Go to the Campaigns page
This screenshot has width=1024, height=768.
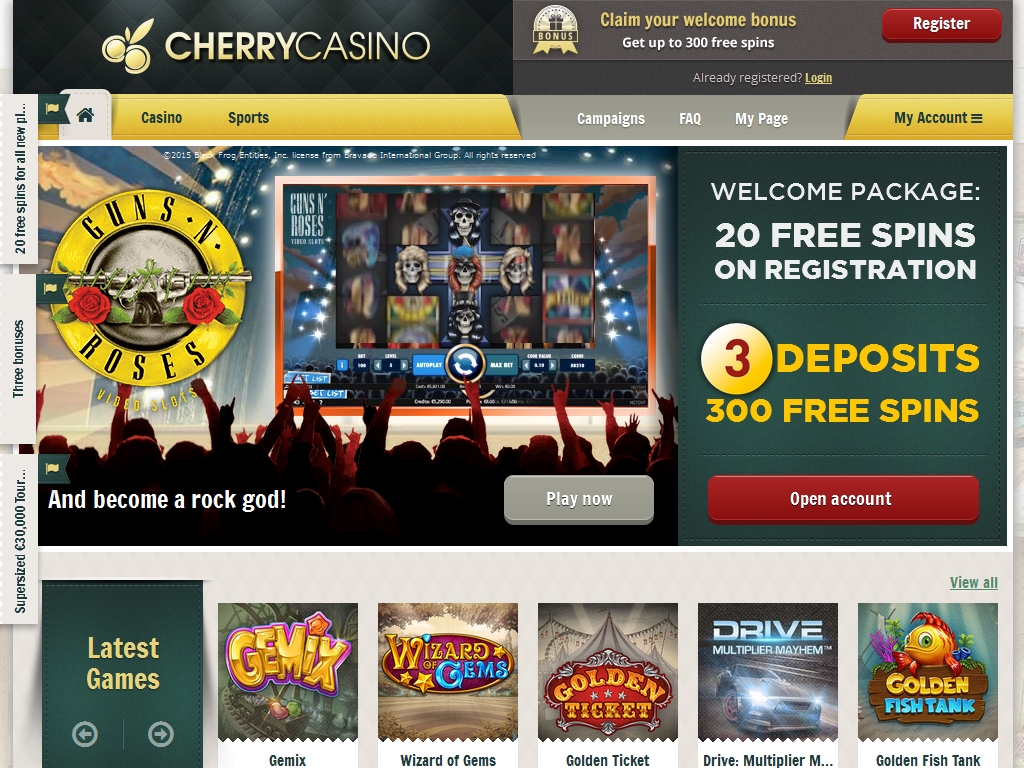pyautogui.click(x=611, y=119)
